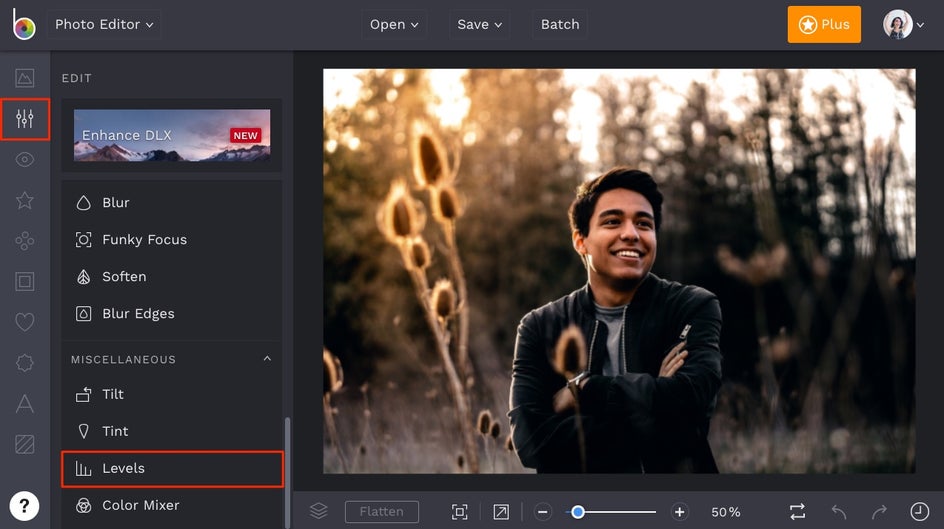Open the Edit tools sidebar icon

coord(25,120)
